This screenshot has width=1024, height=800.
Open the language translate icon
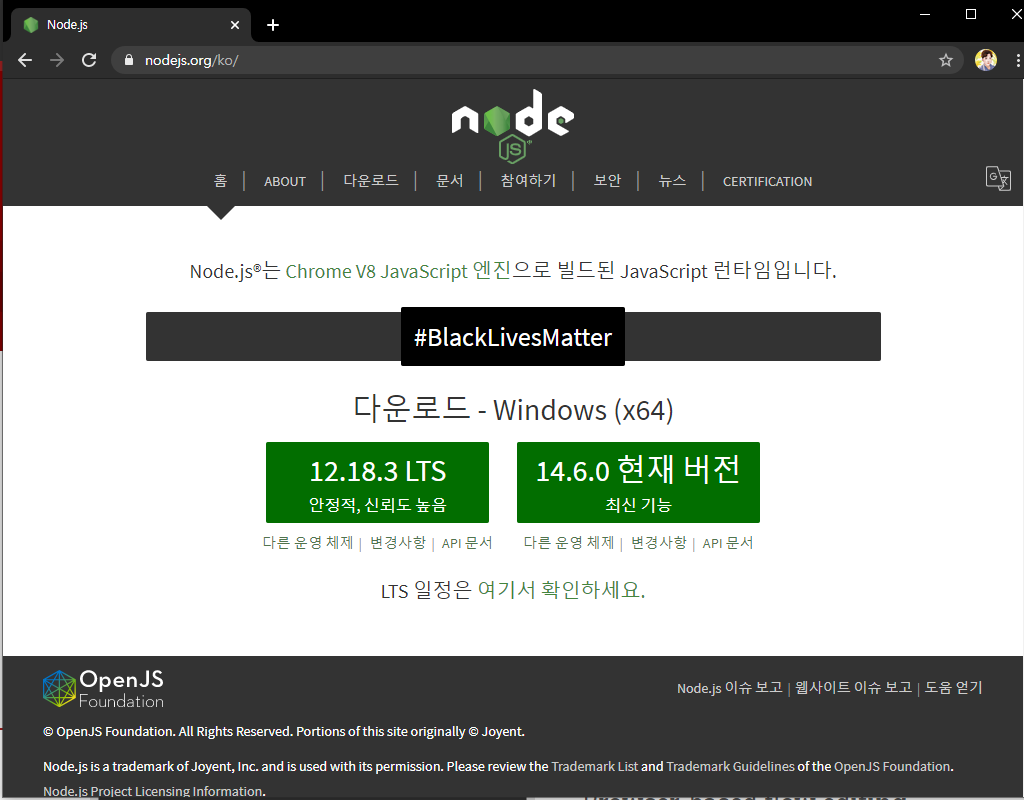[x=998, y=178]
